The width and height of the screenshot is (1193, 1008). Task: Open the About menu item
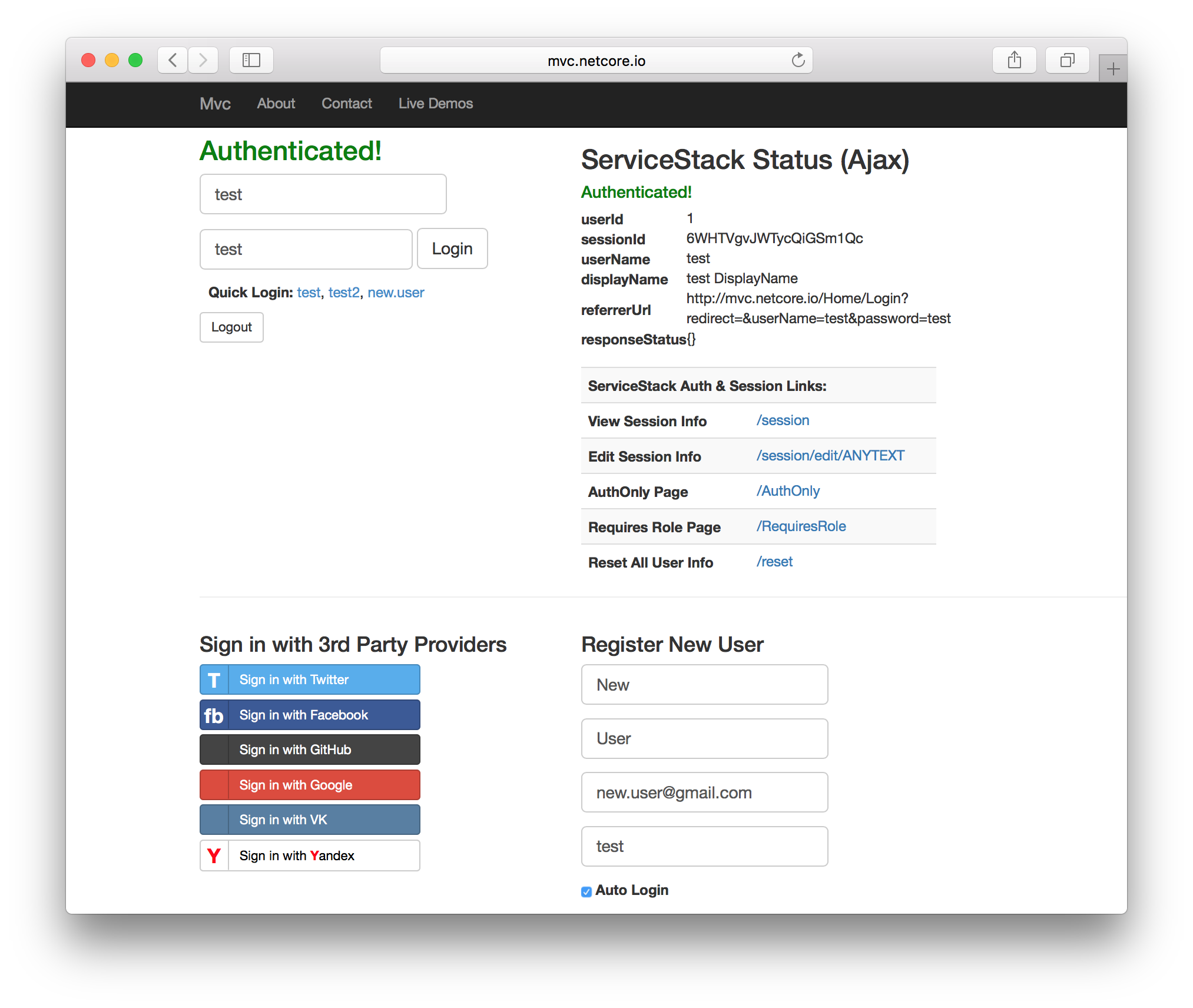point(276,104)
